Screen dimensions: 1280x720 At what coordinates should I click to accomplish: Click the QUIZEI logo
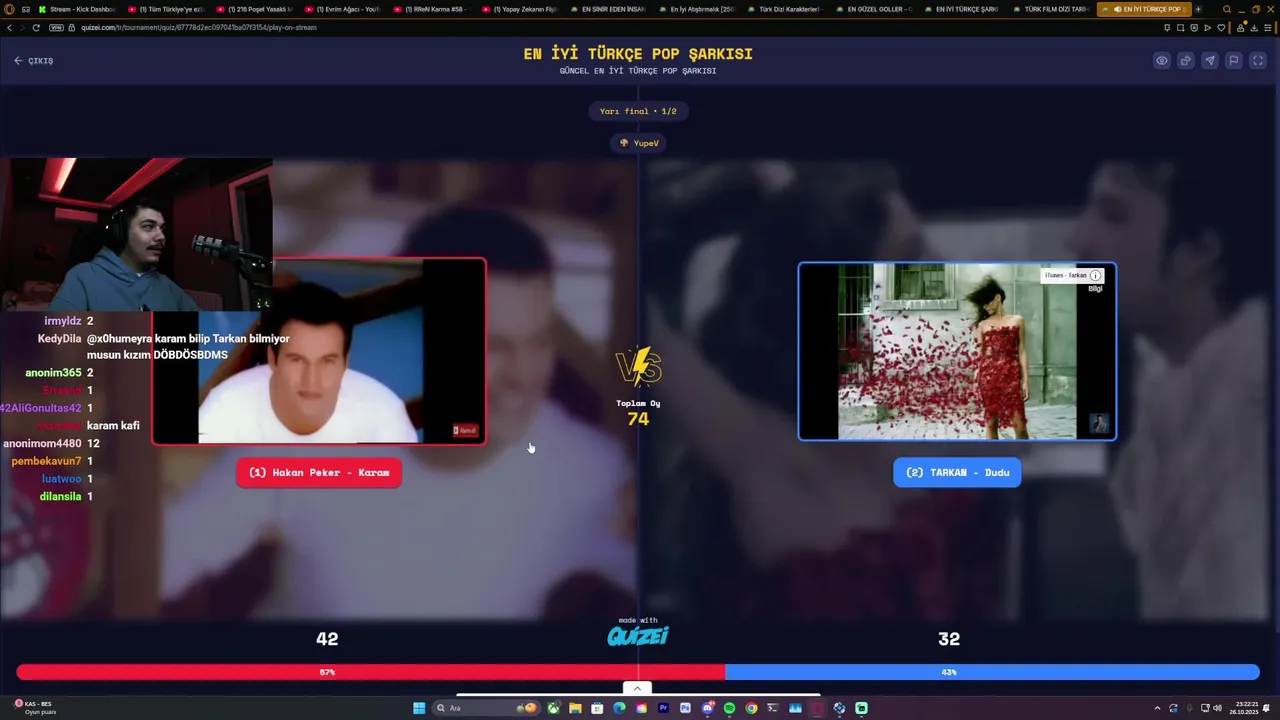[x=638, y=635]
